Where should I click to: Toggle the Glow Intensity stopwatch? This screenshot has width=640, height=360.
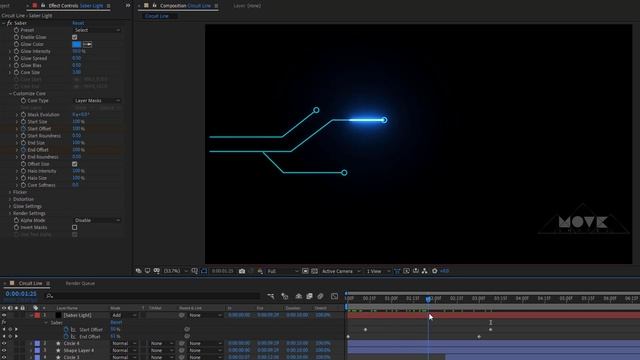tap(17, 51)
